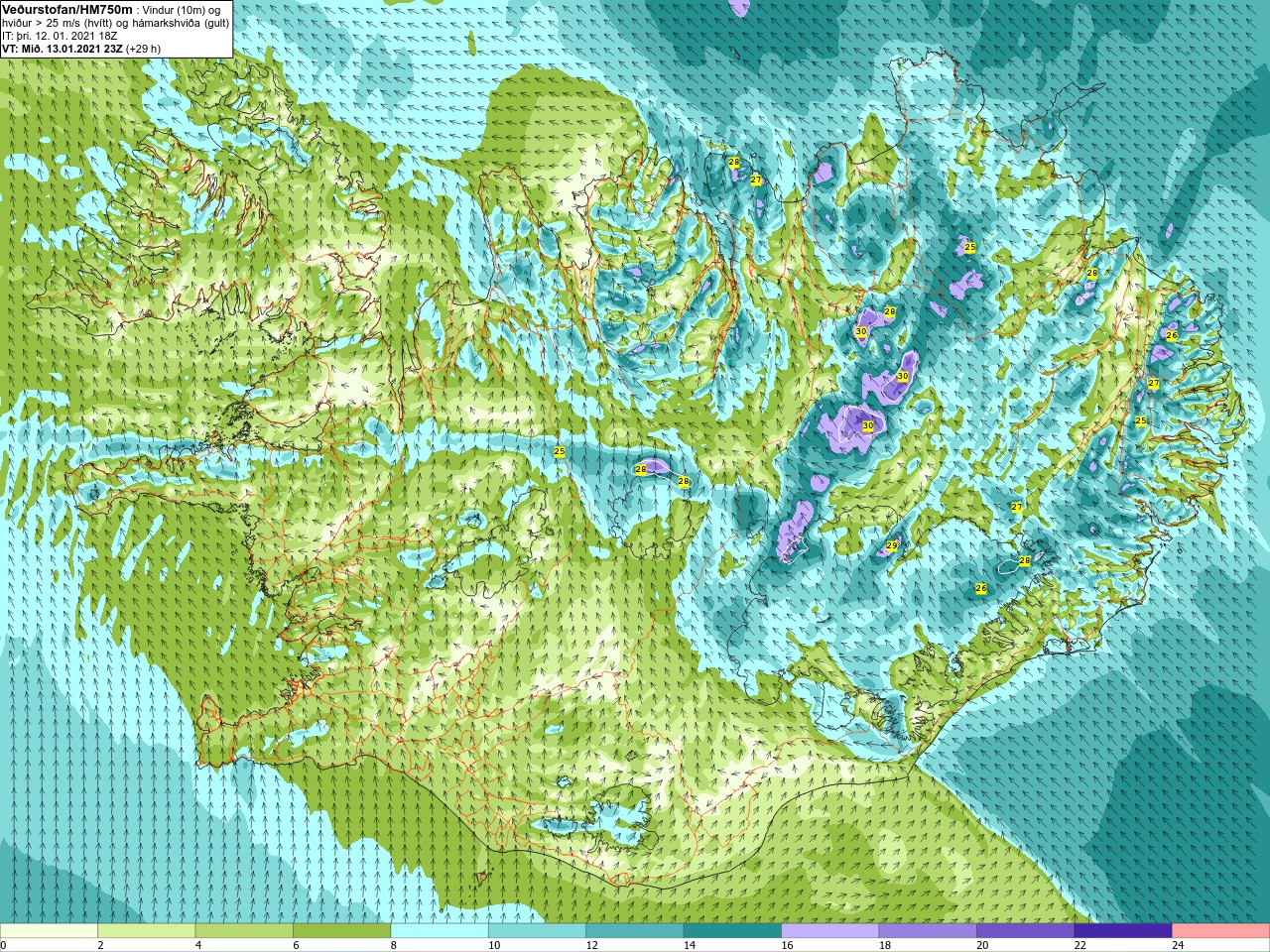Select the 20–22 m/s violet legend swatch
The width and height of the screenshot is (1270, 952).
coord(1026,931)
